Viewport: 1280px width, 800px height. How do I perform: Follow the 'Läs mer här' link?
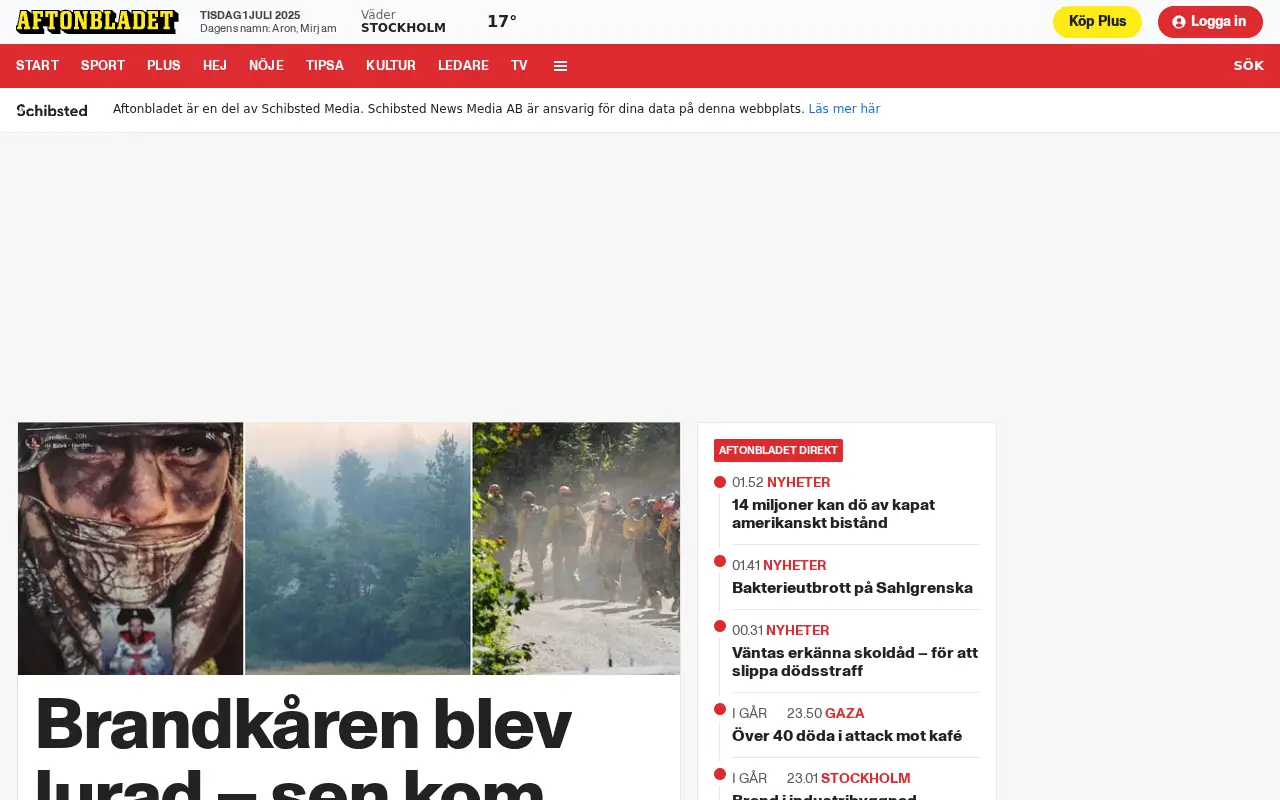pyautogui.click(x=844, y=109)
